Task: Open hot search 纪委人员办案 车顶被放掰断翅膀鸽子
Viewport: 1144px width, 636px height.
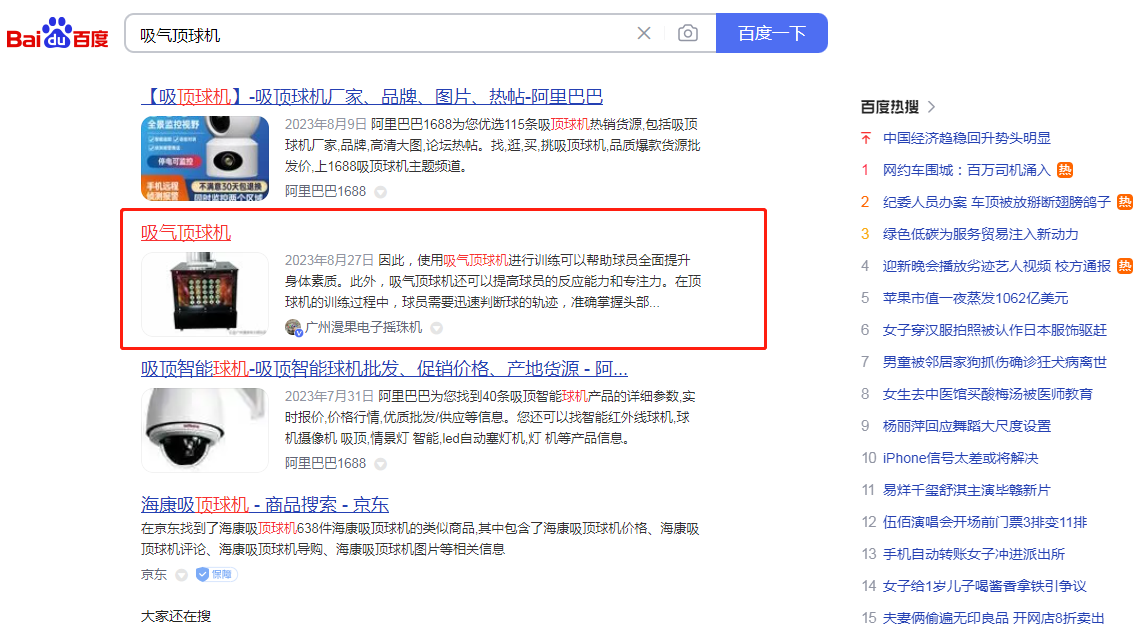Action: [x=997, y=202]
